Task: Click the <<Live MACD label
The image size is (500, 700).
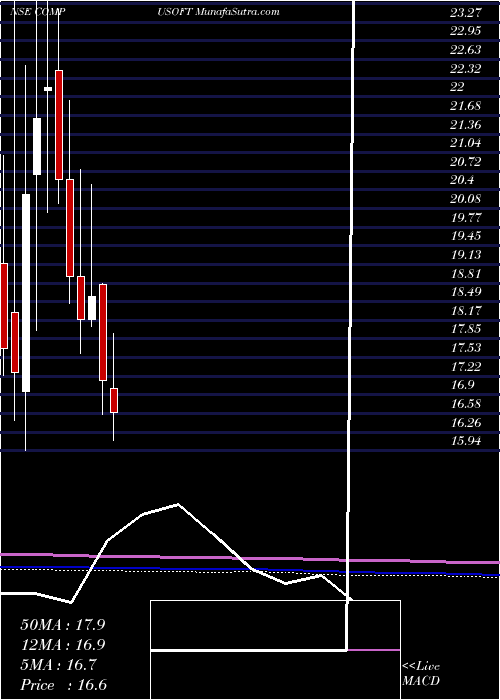Action: (421, 674)
